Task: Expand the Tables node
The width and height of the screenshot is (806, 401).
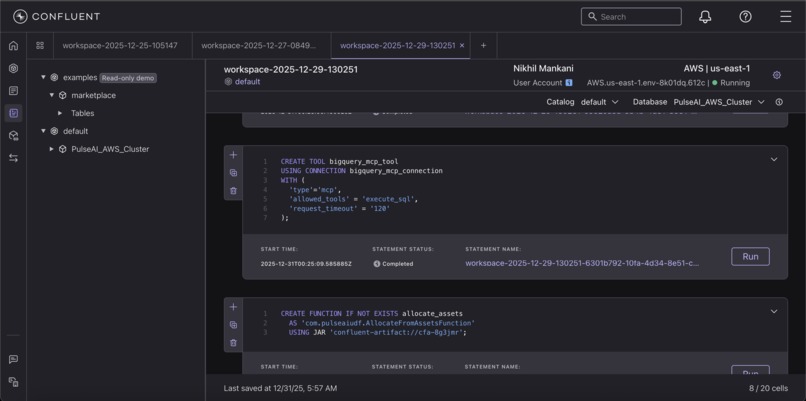Action: coord(60,113)
